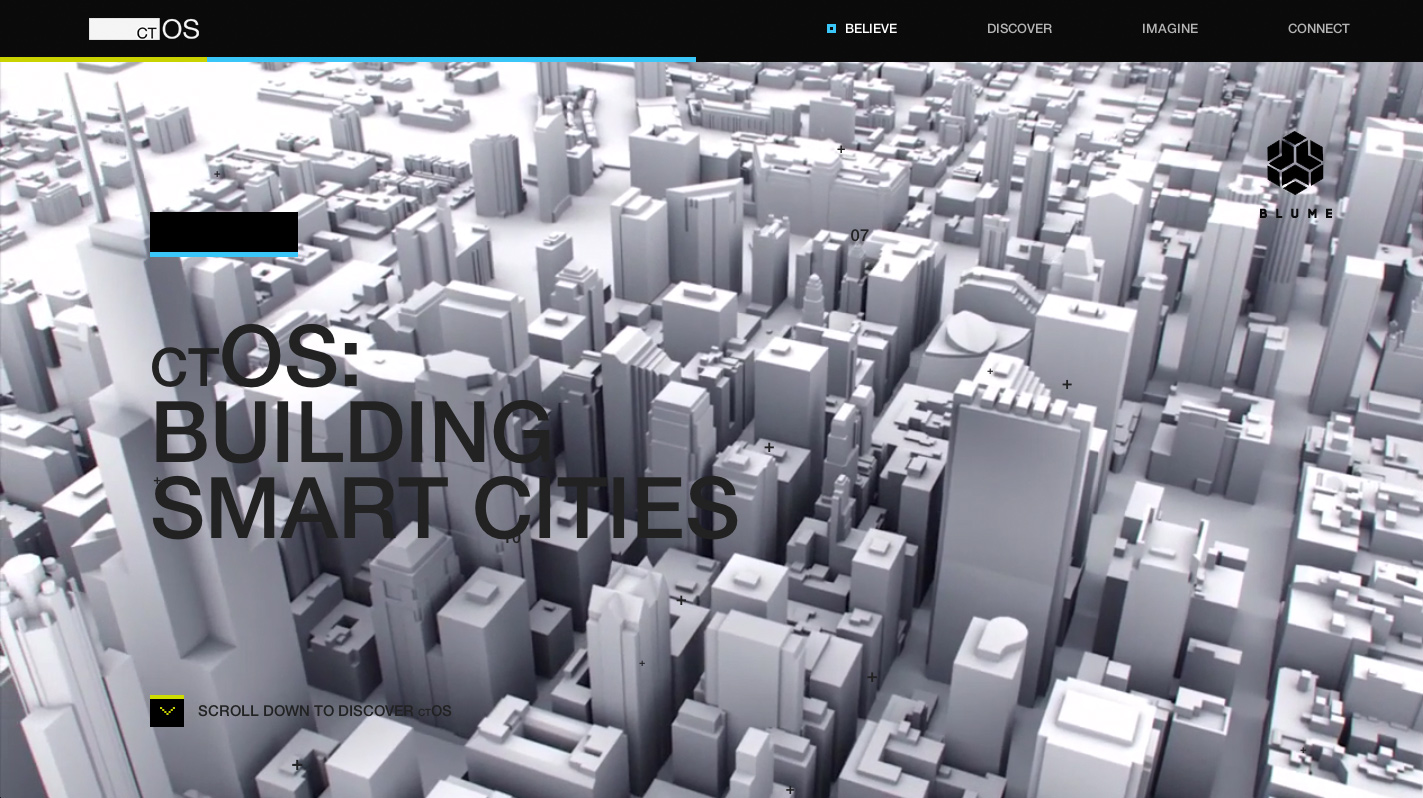Click the 'ctOS:' headline line
The height and width of the screenshot is (798, 1423).
point(256,358)
